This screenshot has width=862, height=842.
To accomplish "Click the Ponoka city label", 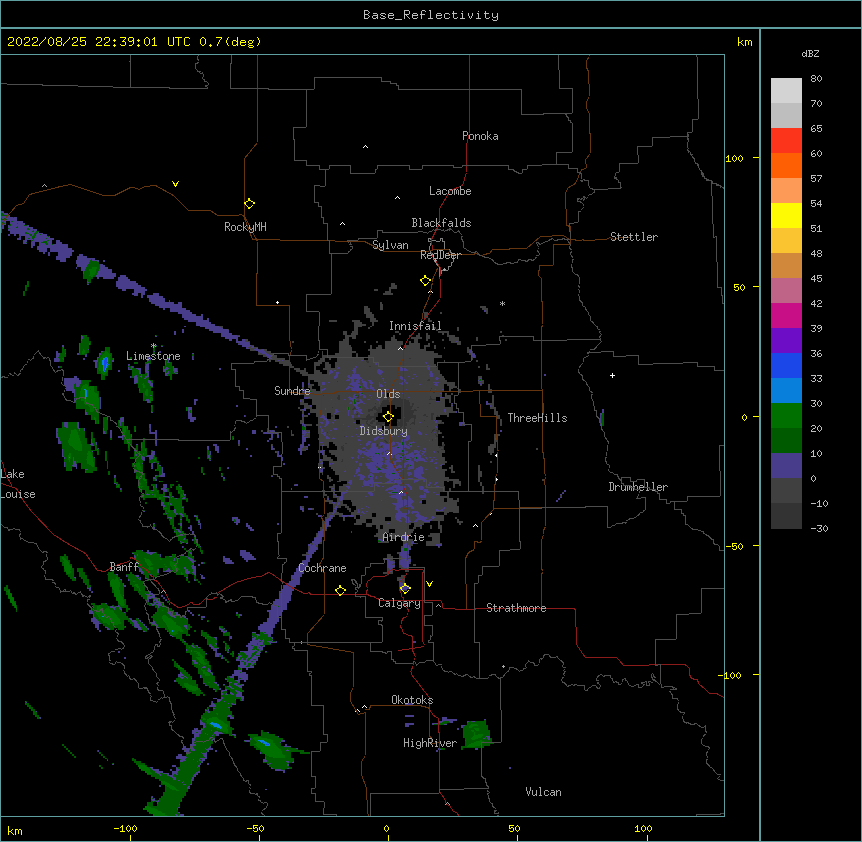I will [x=480, y=136].
